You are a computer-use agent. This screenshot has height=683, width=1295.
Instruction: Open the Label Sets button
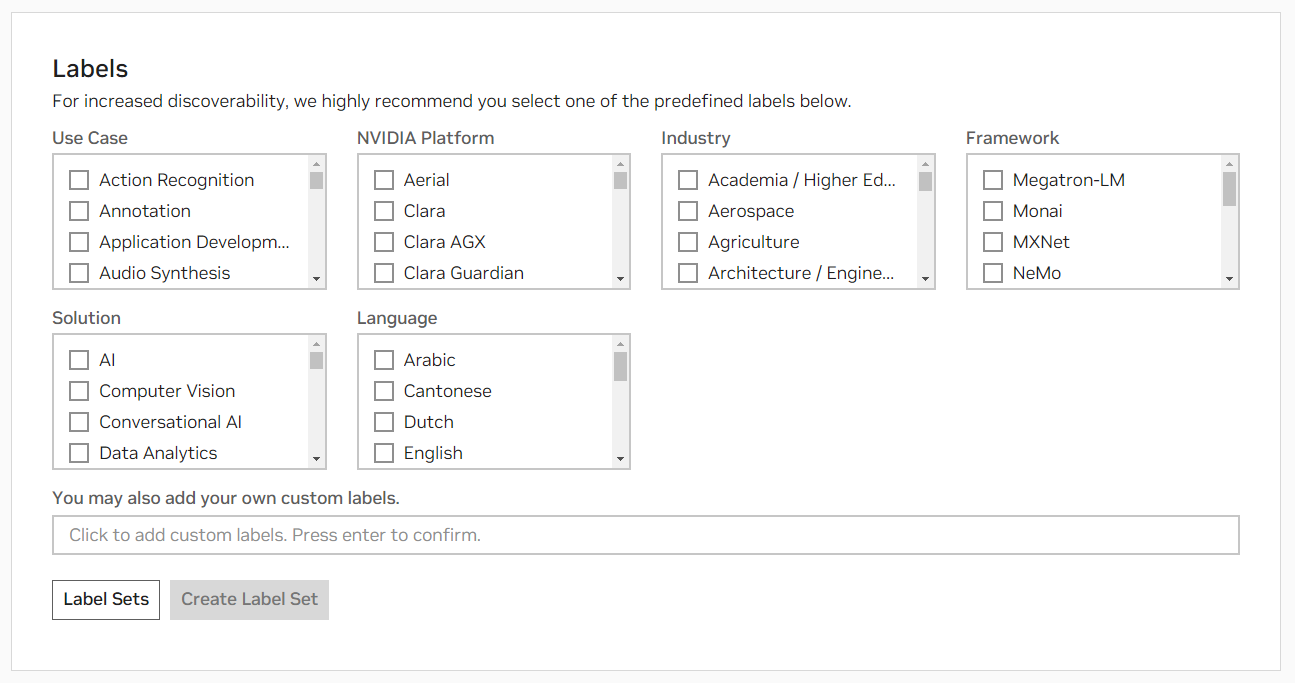[106, 599]
